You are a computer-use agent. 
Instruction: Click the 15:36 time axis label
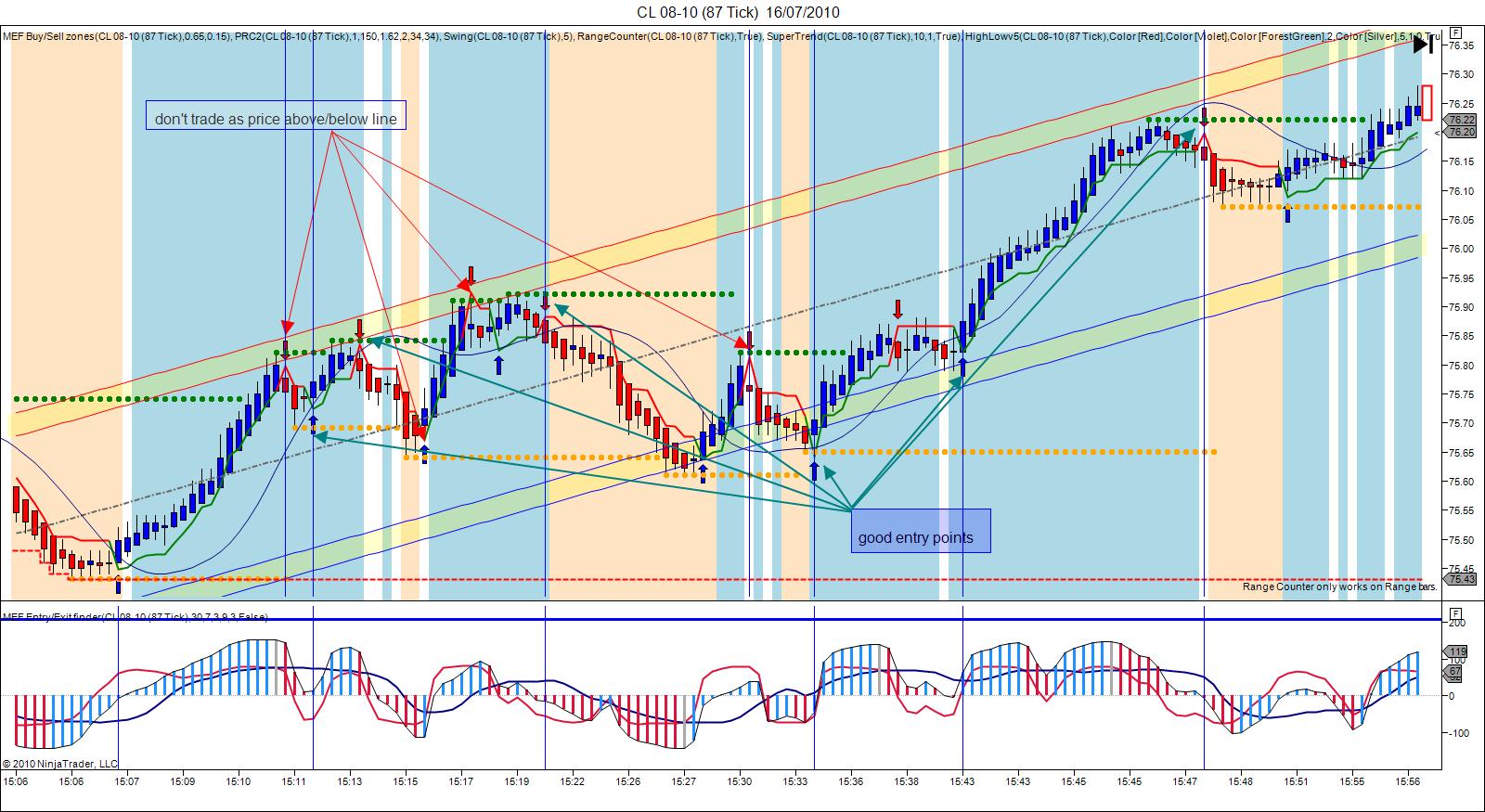click(850, 781)
